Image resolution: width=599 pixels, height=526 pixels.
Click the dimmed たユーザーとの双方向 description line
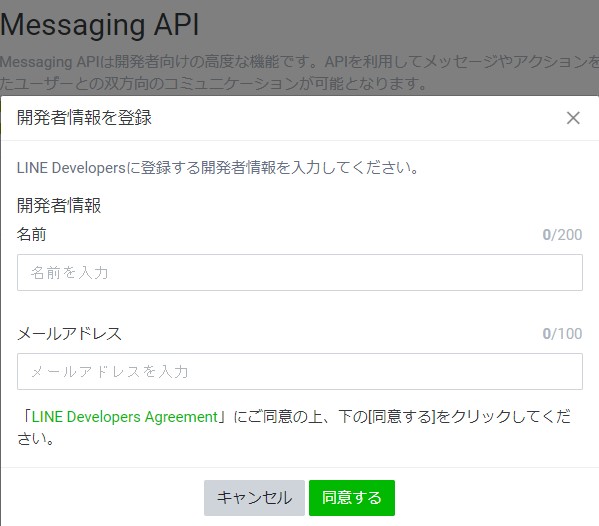tap(213, 84)
